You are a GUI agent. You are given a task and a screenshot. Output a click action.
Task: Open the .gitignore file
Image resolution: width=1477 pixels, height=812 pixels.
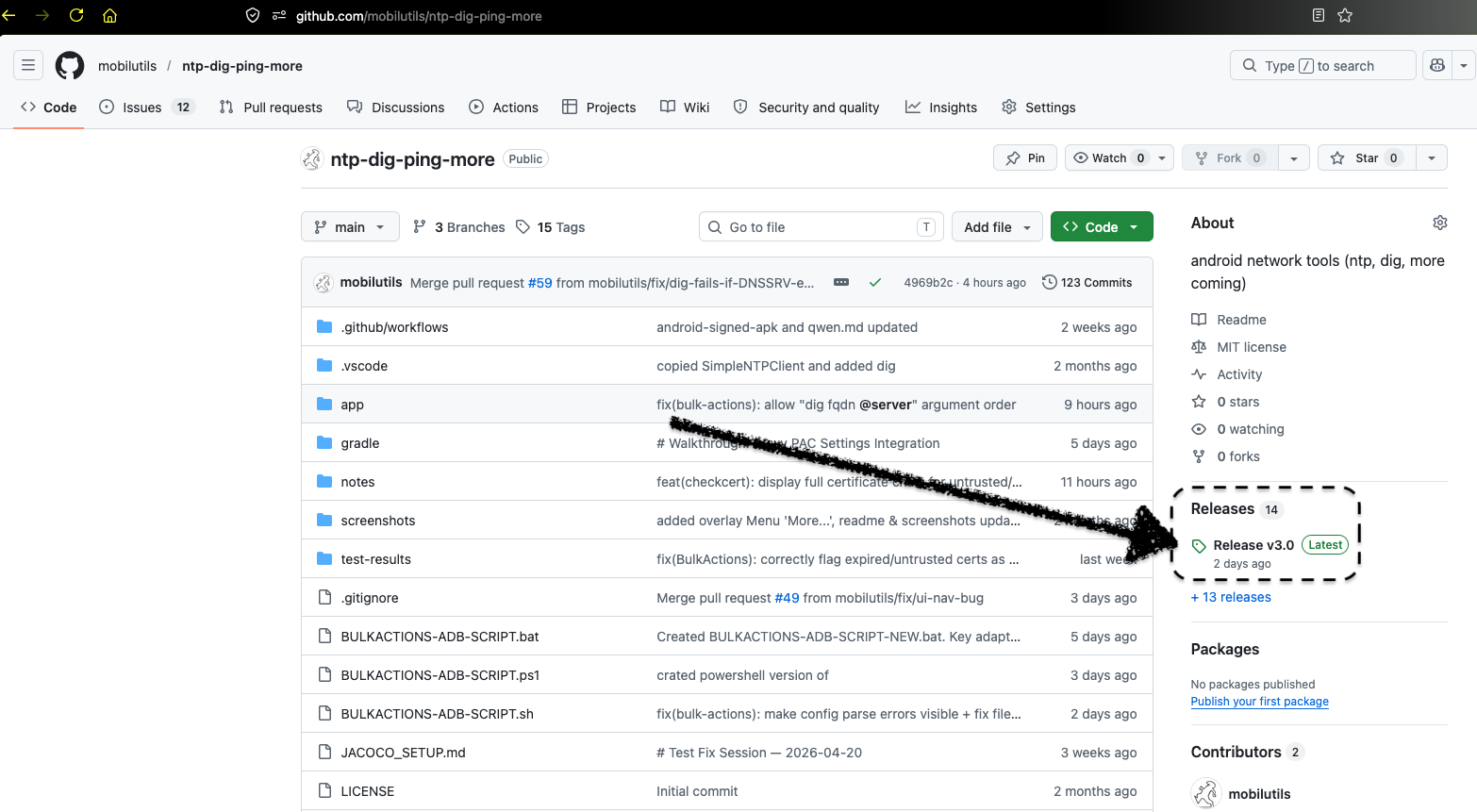[370, 598]
